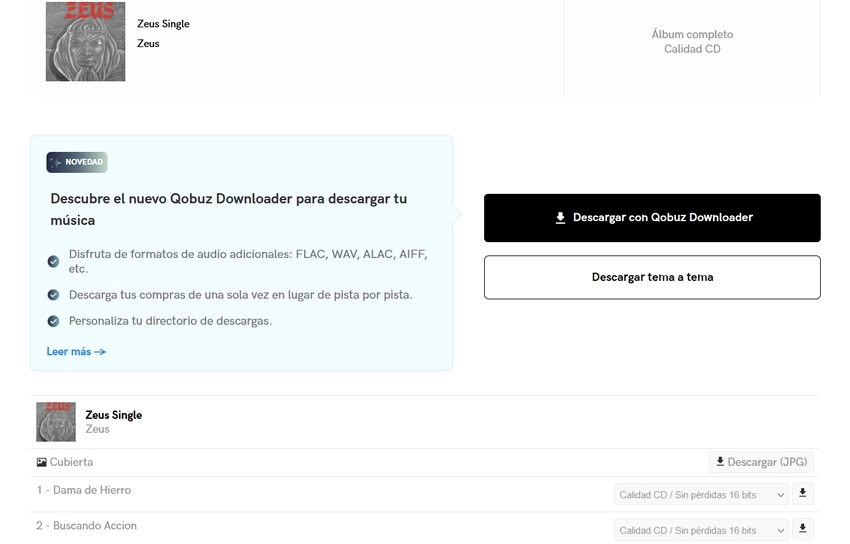Download track Buscando Accion arrow icon
The width and height of the screenshot is (850, 544).
click(x=802, y=529)
